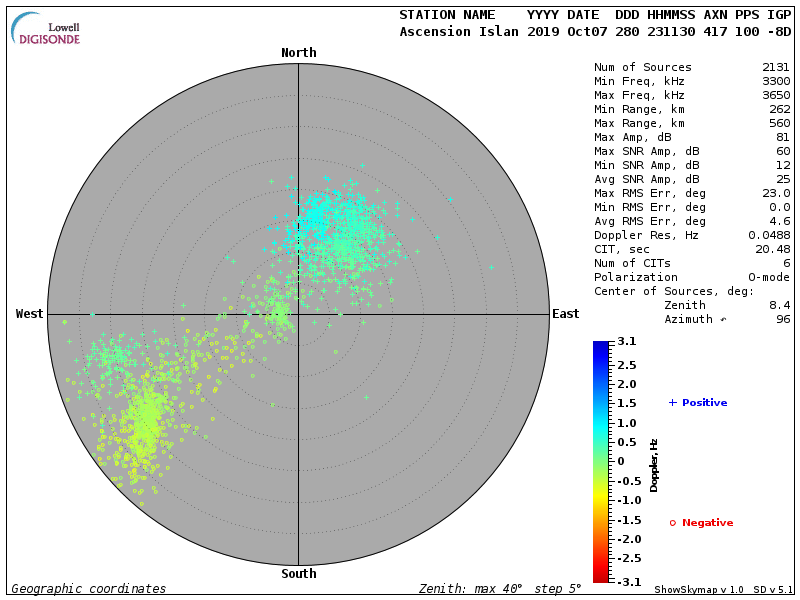The width and height of the screenshot is (800, 600).
Task: Select the West compass label
Action: (29, 314)
